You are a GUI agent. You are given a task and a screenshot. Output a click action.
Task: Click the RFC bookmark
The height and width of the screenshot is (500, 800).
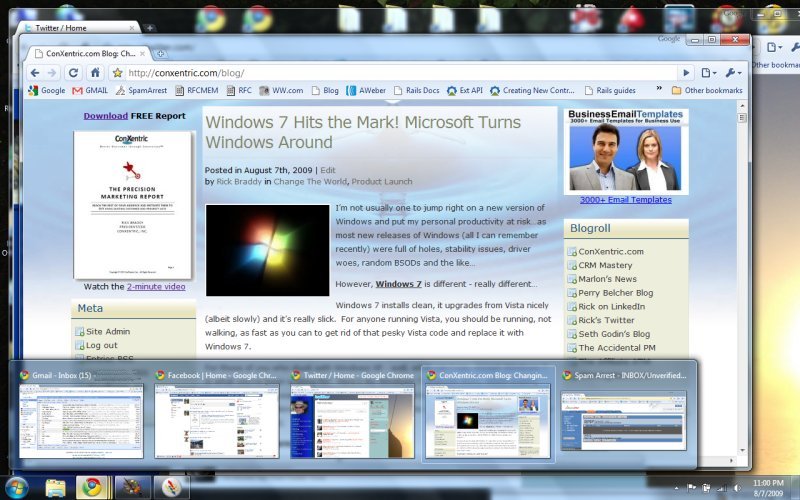(239, 90)
